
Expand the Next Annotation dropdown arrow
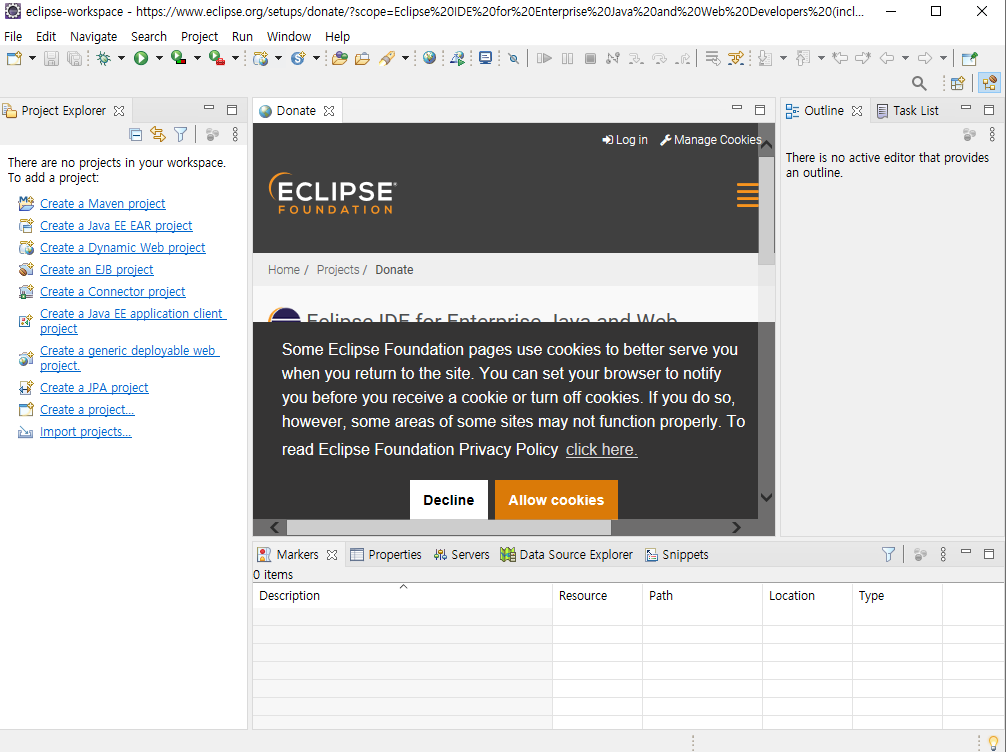tap(783, 58)
